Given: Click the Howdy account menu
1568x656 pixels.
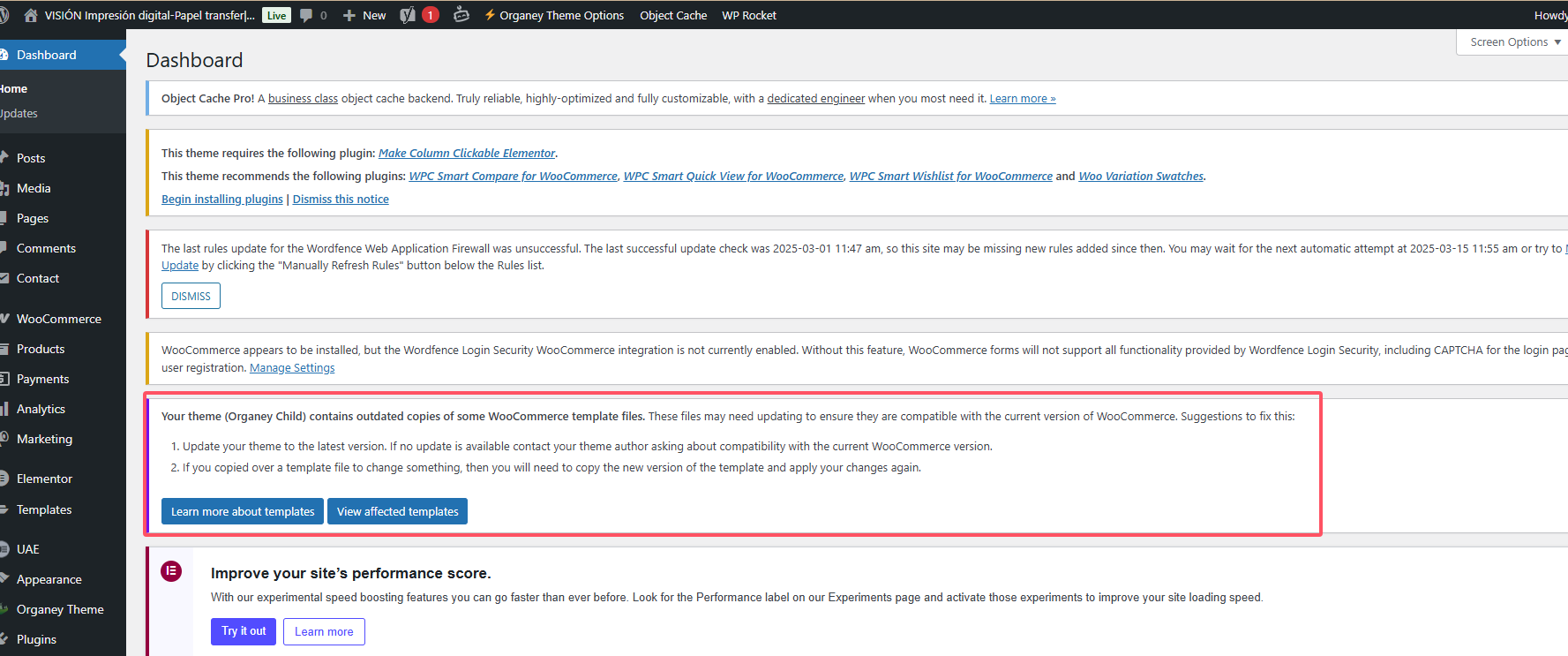Looking at the screenshot, I should click(1550, 15).
